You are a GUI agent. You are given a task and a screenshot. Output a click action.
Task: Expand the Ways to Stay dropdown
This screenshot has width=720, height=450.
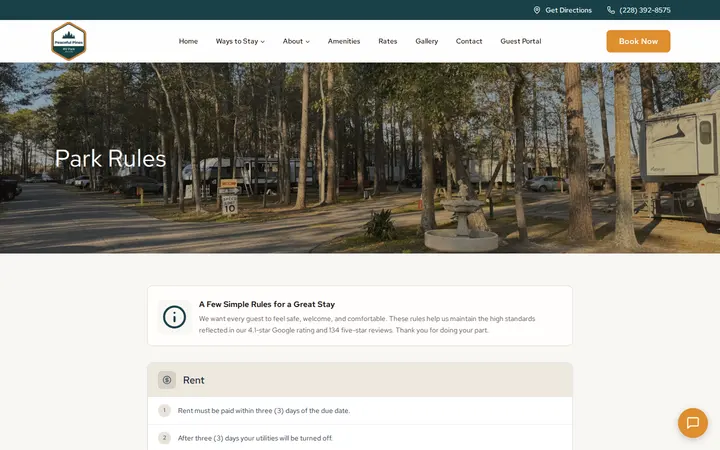coord(240,41)
